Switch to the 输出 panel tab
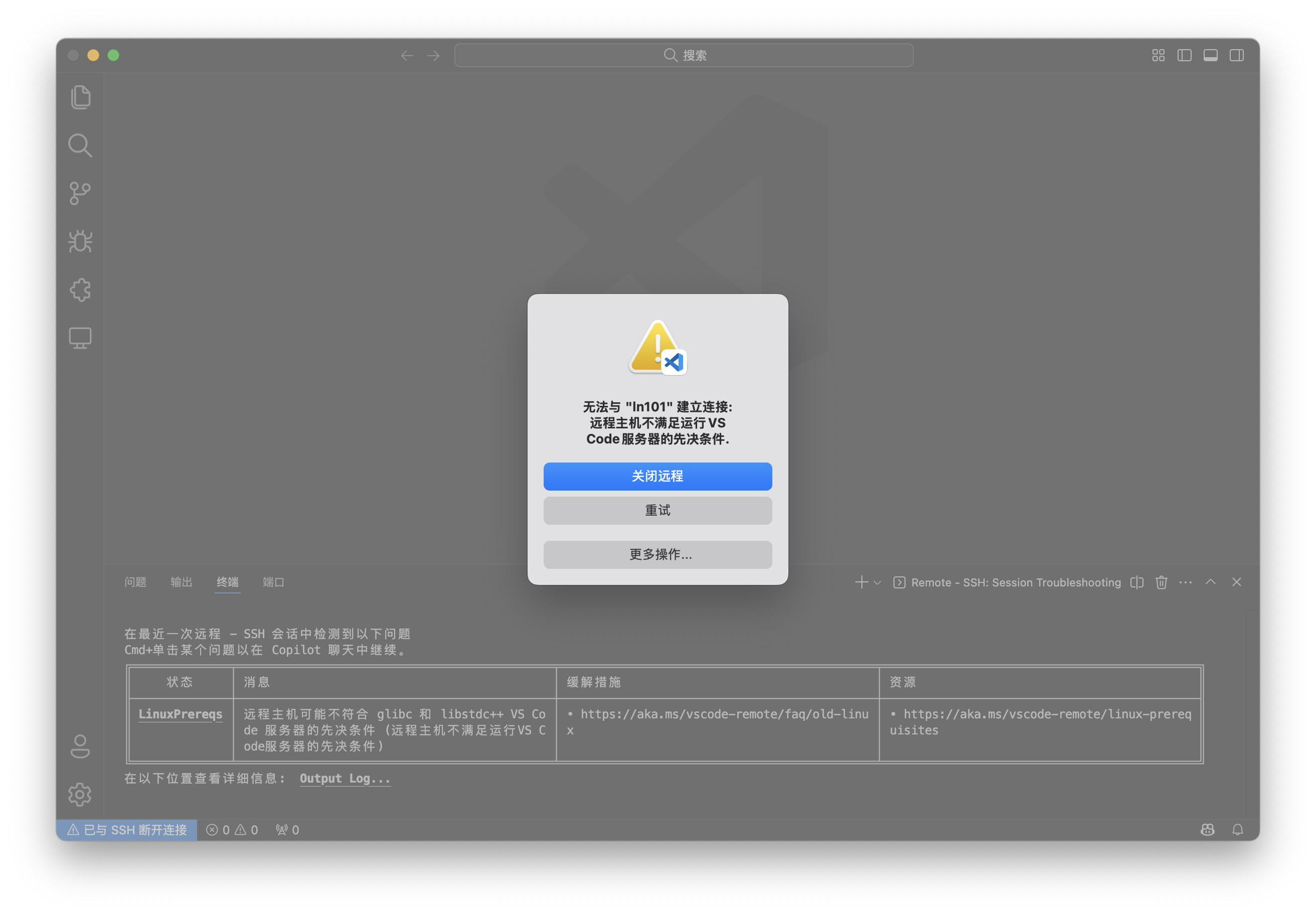 (x=181, y=582)
